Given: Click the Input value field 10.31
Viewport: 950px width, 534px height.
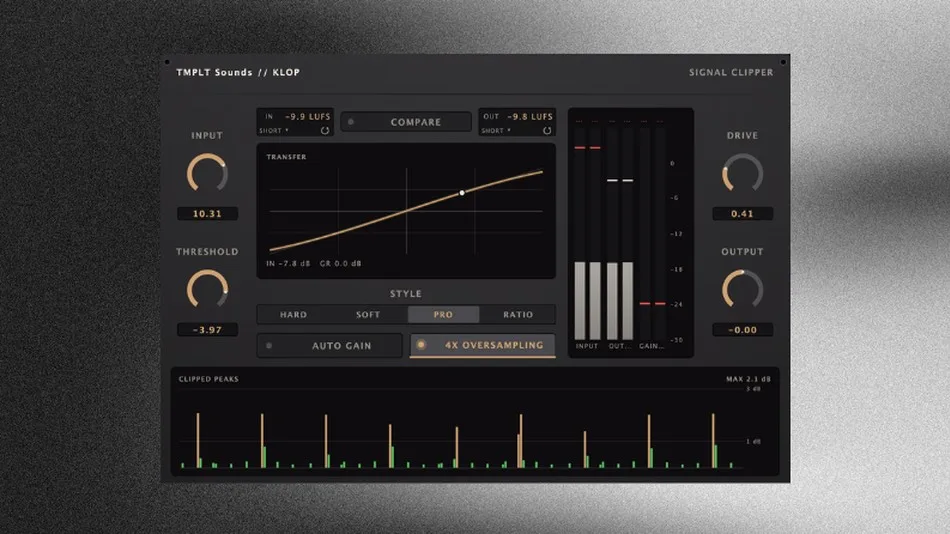Looking at the screenshot, I should 207,213.
